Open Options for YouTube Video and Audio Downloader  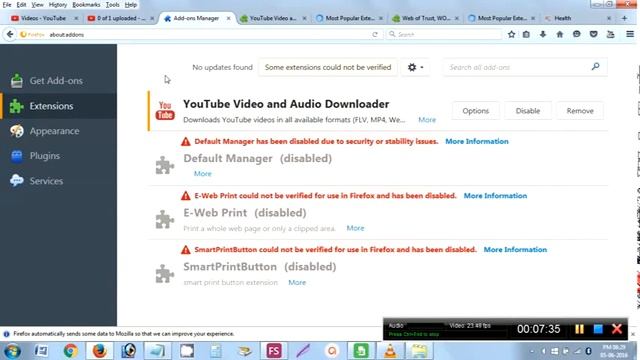click(475, 111)
